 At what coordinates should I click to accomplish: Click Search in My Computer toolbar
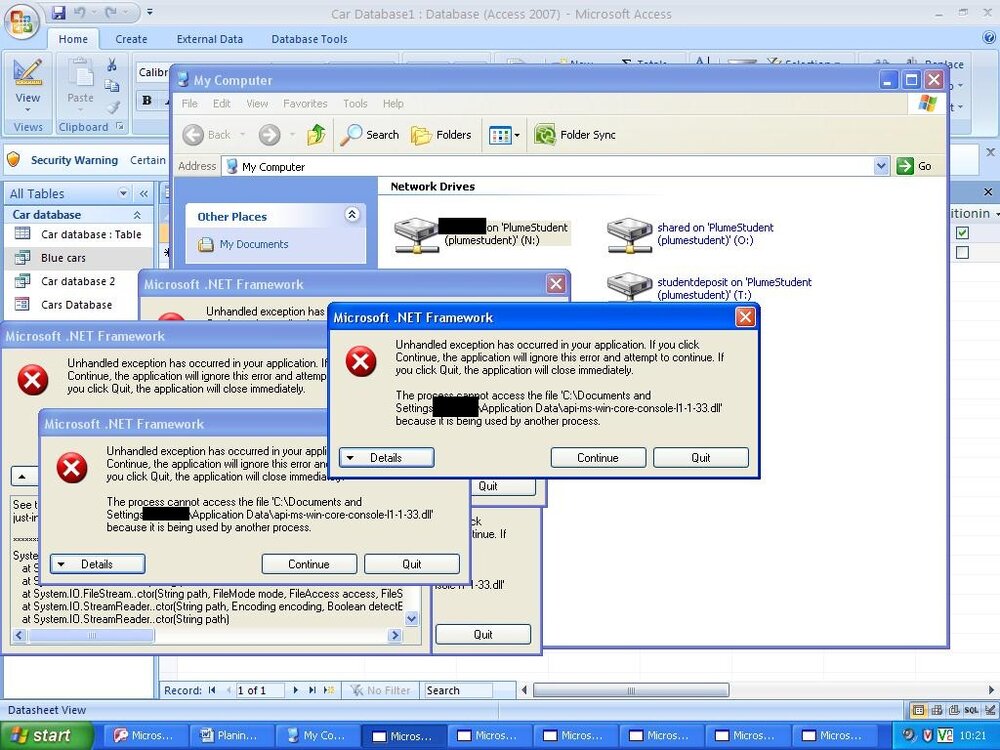click(x=369, y=135)
